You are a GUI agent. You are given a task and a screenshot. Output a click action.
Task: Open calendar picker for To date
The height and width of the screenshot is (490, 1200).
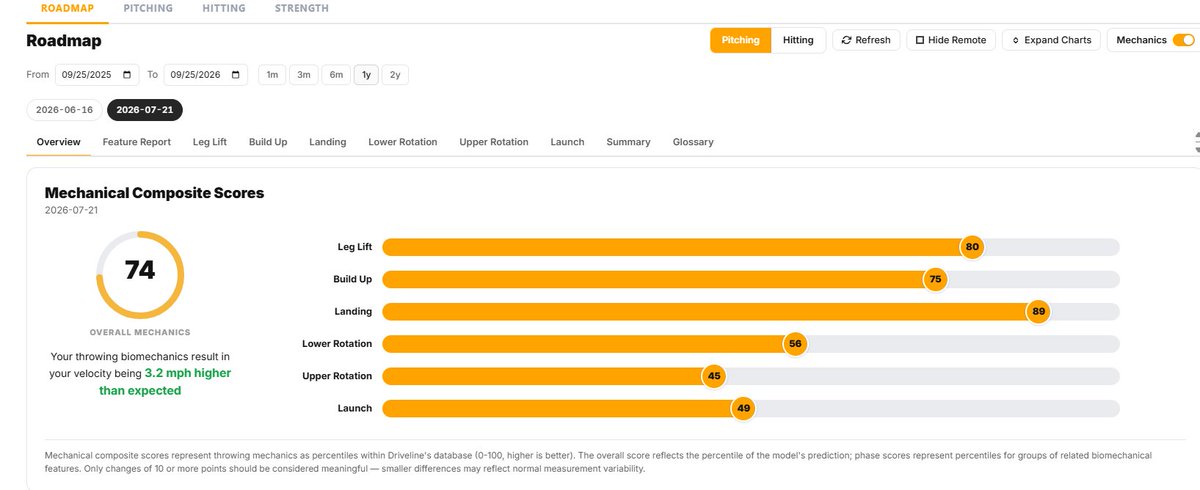point(236,75)
